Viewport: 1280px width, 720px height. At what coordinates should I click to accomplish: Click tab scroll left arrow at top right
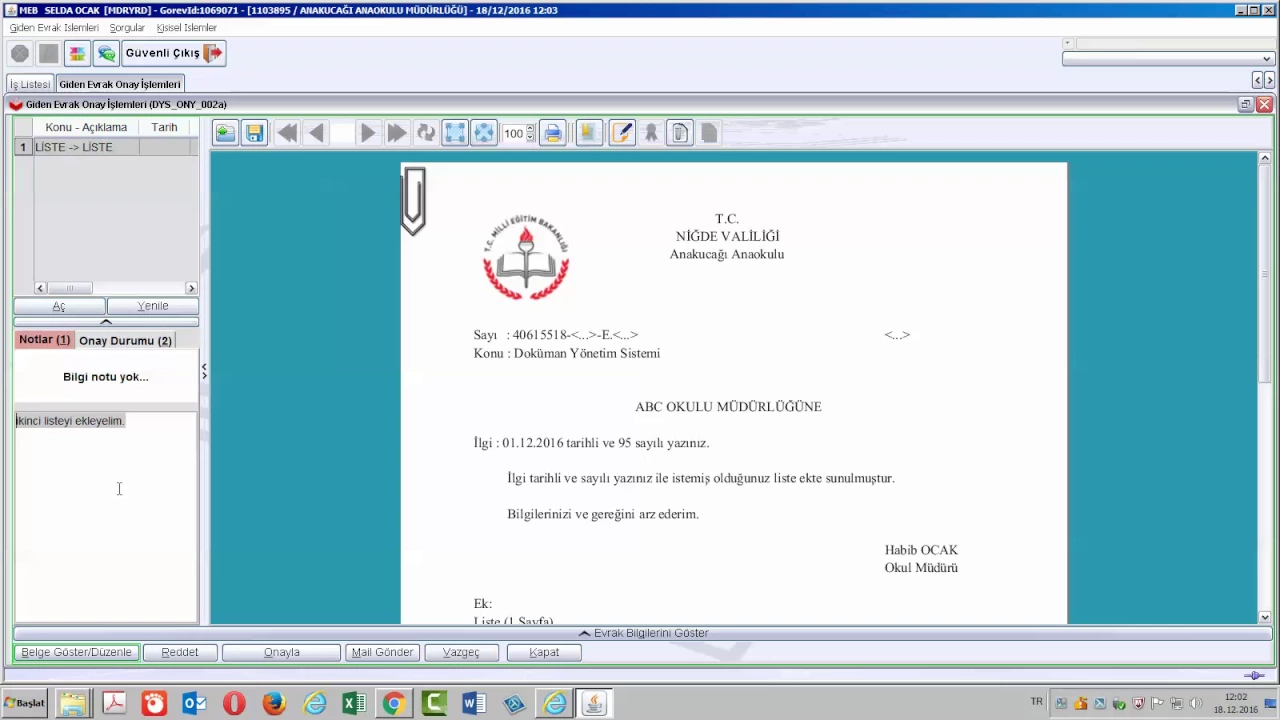point(1257,80)
